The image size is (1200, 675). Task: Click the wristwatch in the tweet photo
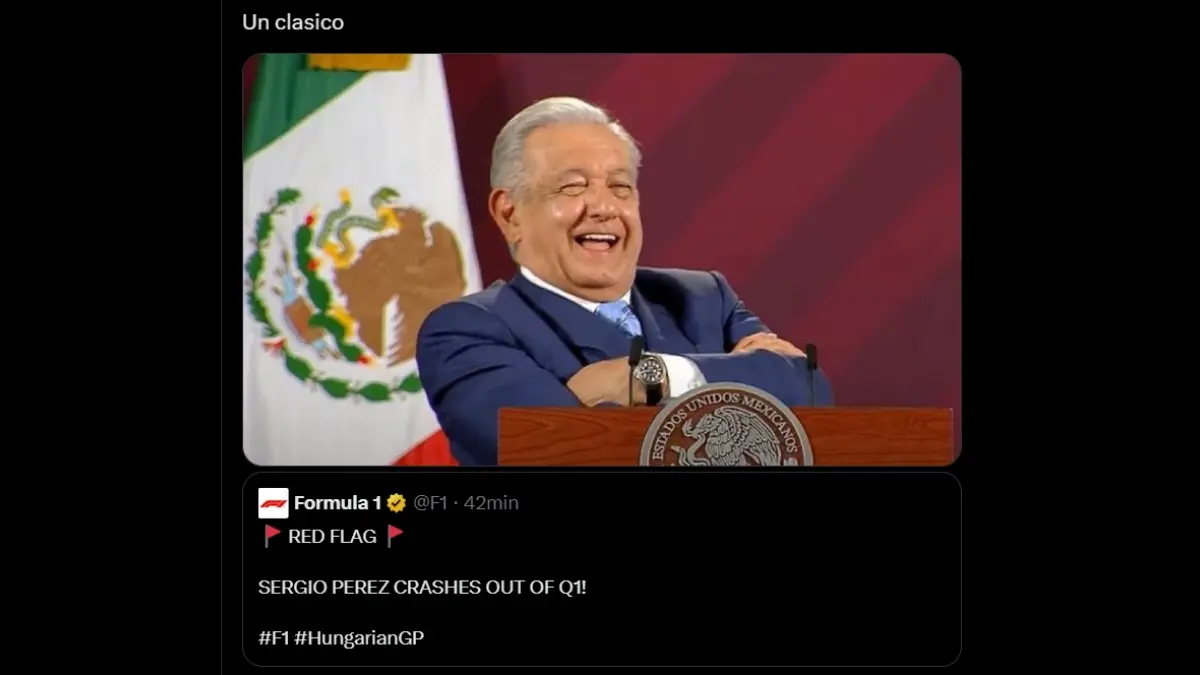click(651, 371)
